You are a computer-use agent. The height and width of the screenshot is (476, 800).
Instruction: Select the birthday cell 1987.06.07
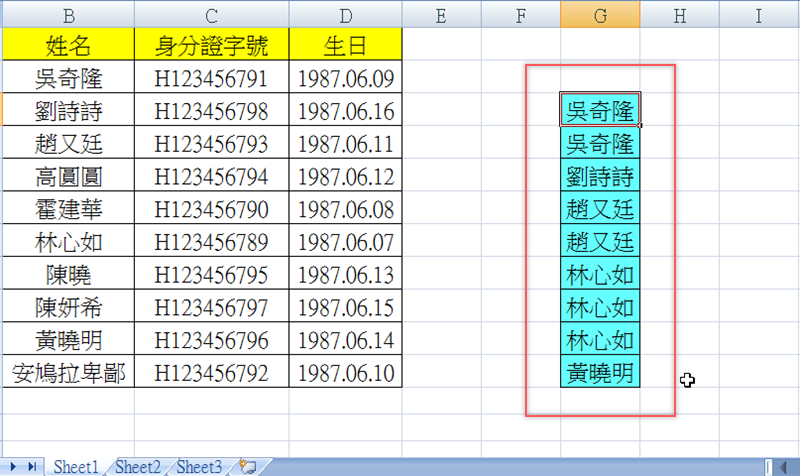point(345,241)
